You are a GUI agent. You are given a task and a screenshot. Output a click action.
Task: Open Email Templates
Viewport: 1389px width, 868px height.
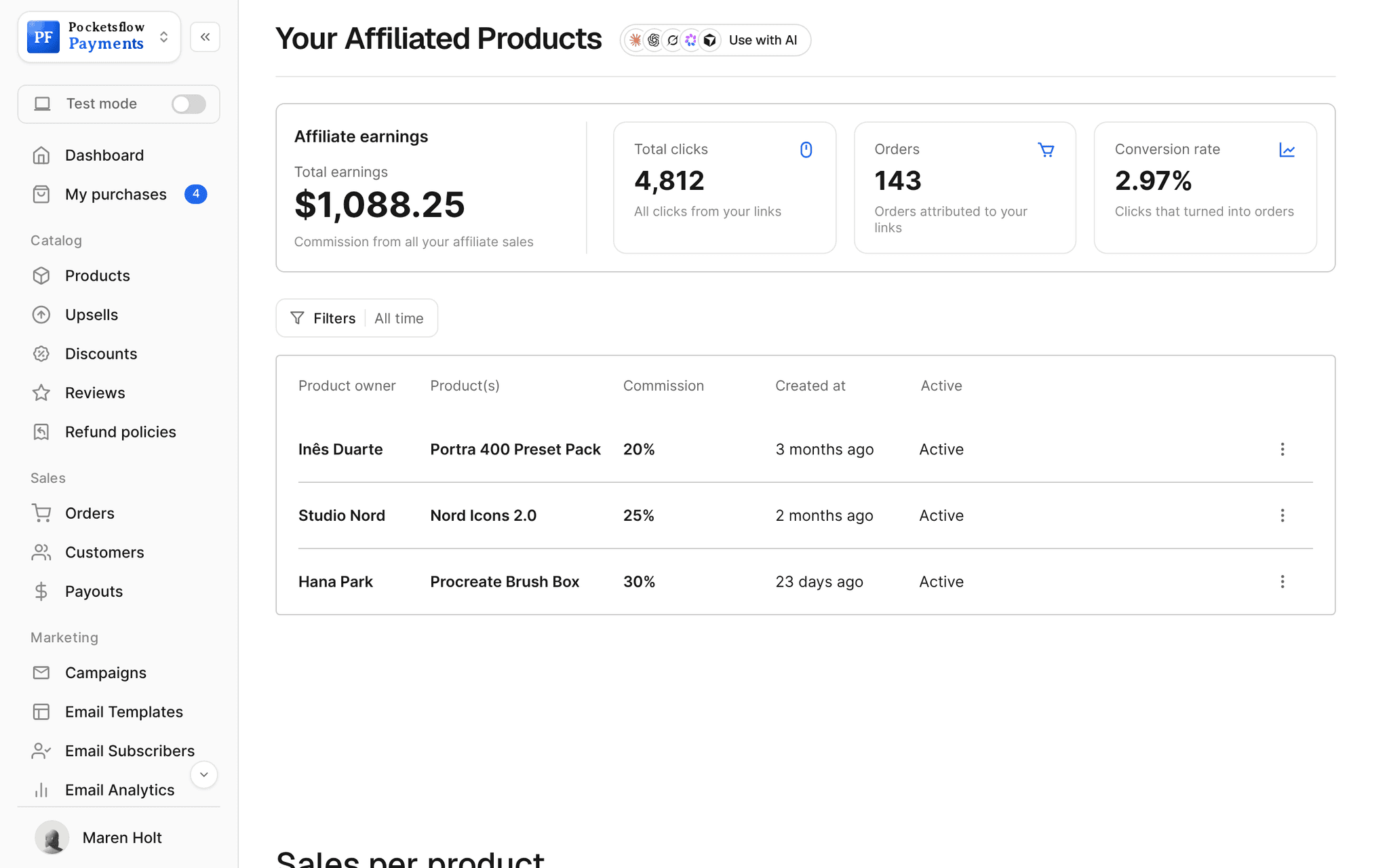tap(124, 712)
